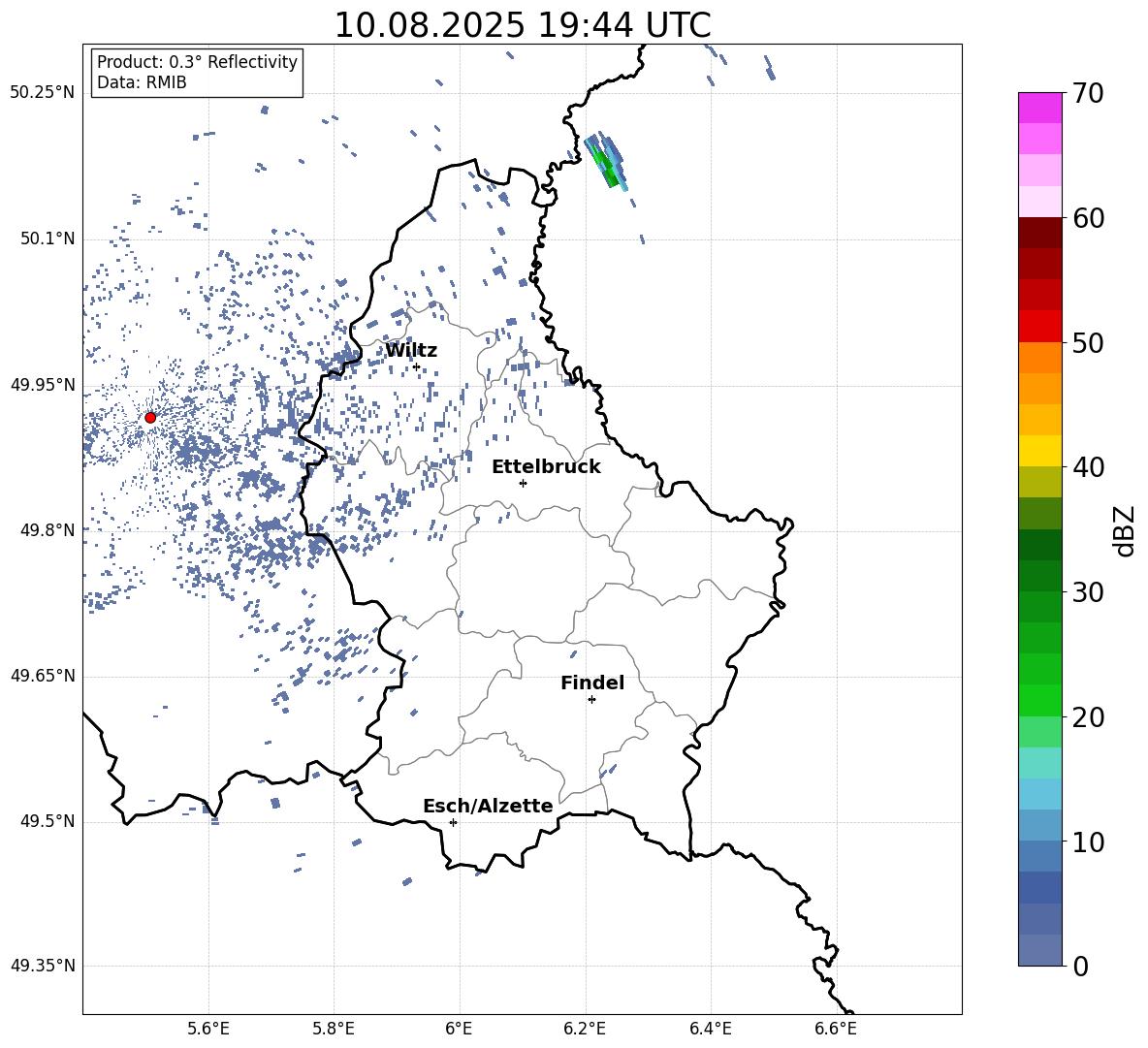Click the Esch/Alzette city label
This screenshot has width=1148, height=1048.
[488, 806]
